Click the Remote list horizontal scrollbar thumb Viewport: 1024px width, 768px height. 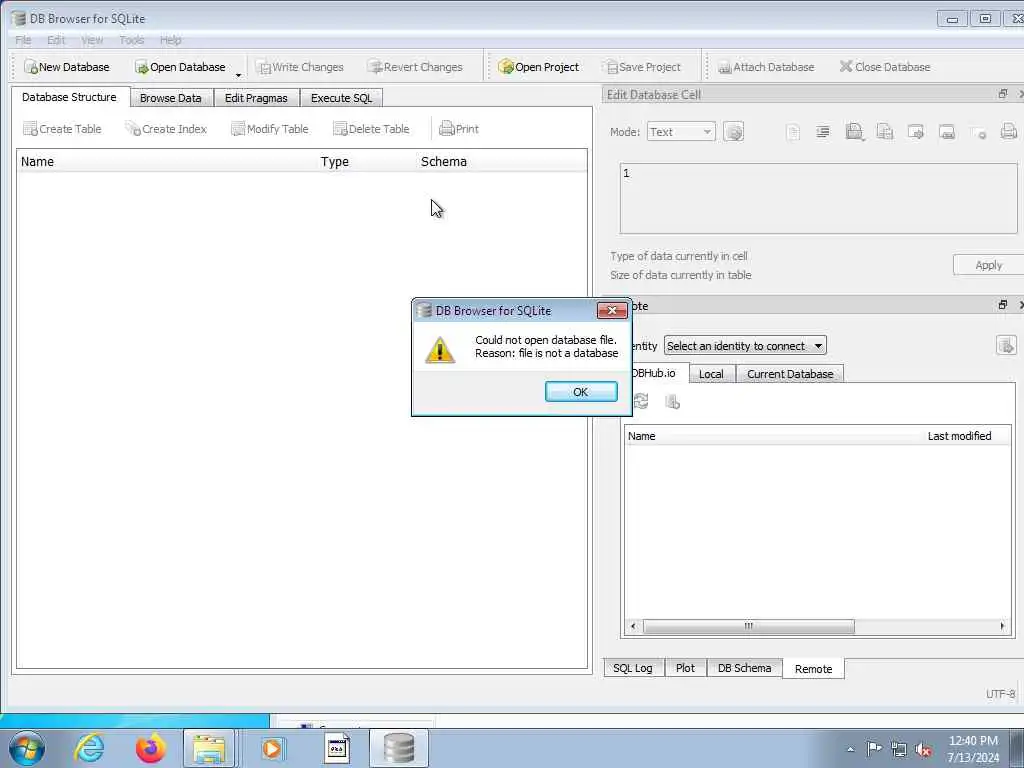[x=748, y=626]
